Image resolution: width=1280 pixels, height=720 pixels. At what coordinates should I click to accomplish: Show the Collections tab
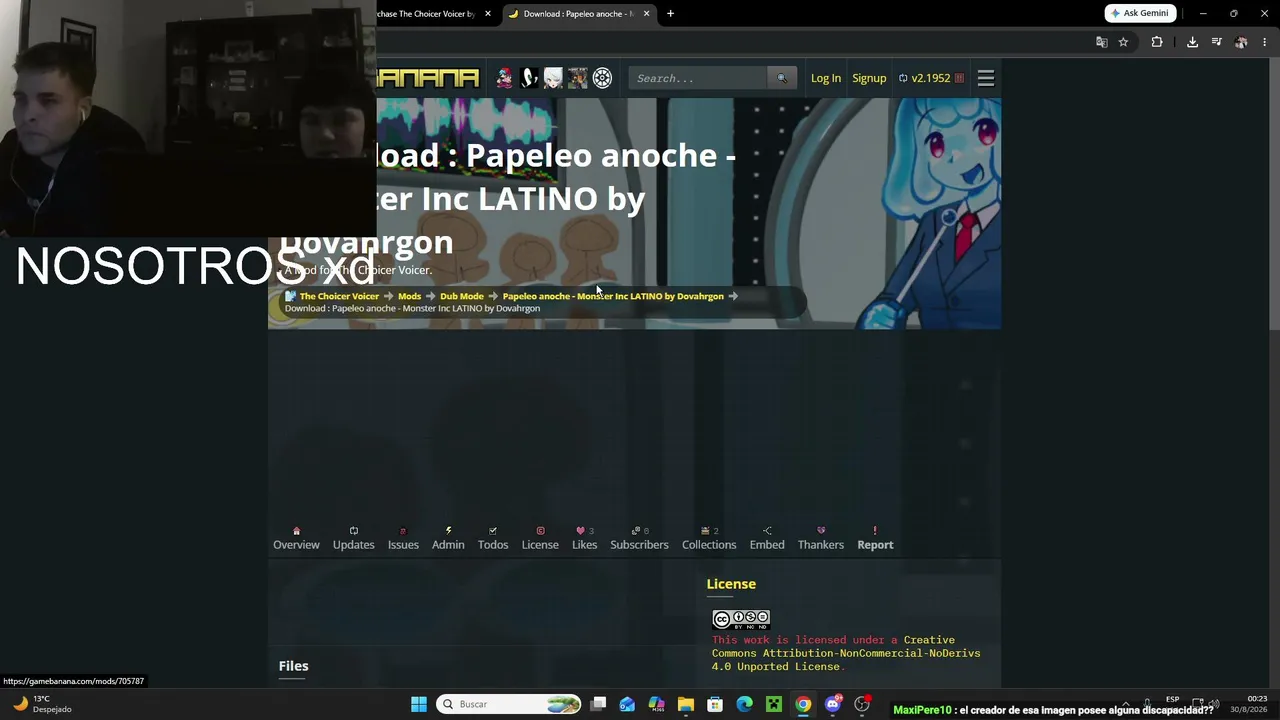point(709,538)
